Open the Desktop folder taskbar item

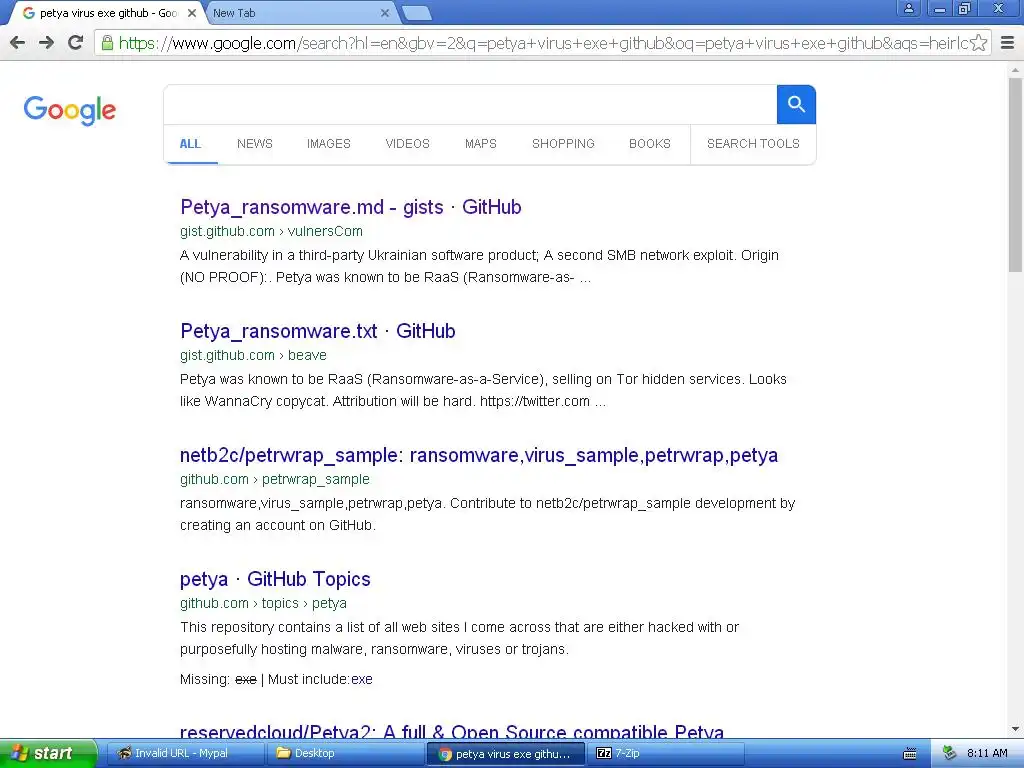coord(344,754)
